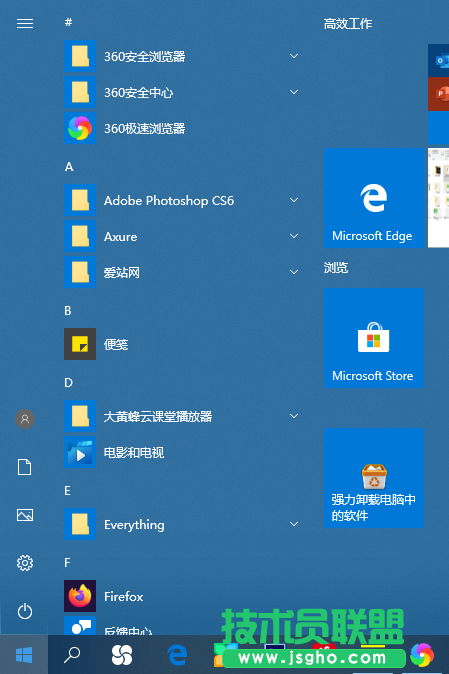The height and width of the screenshot is (674, 449).
Task: Click the 电影和电视 label text
Action: click(x=134, y=453)
